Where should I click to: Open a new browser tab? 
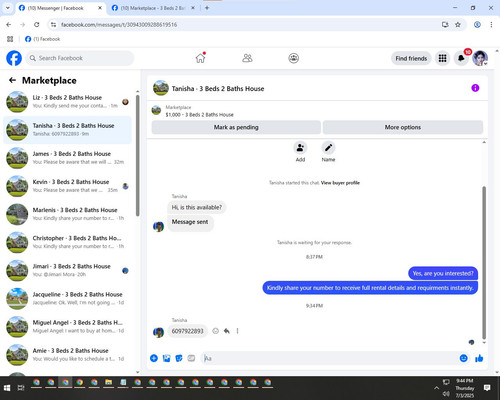click(207, 8)
